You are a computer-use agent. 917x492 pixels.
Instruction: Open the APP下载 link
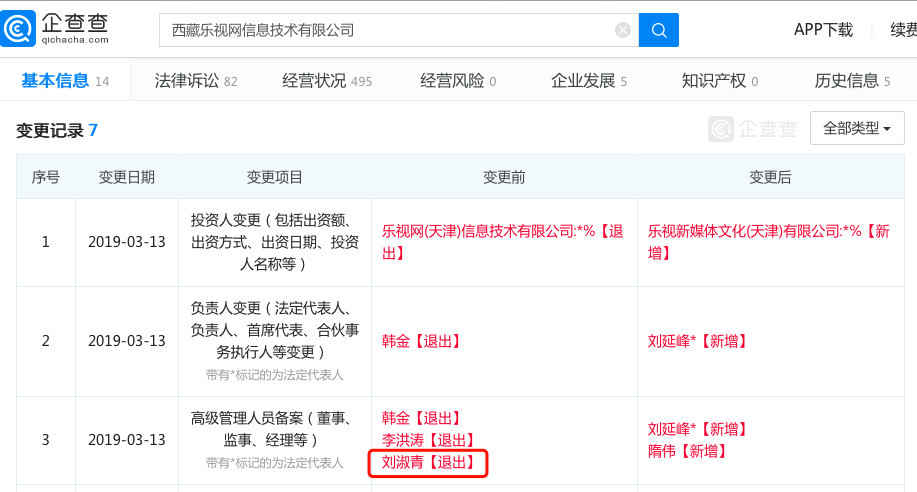823,30
